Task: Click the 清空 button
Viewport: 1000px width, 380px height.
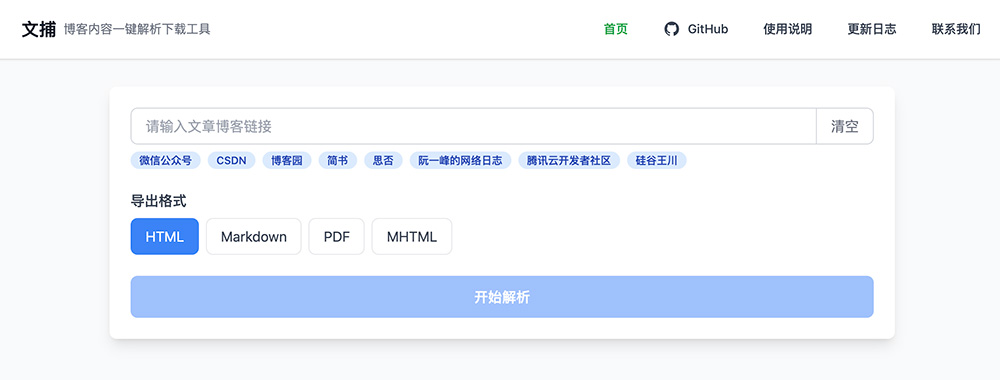Action: click(x=844, y=126)
